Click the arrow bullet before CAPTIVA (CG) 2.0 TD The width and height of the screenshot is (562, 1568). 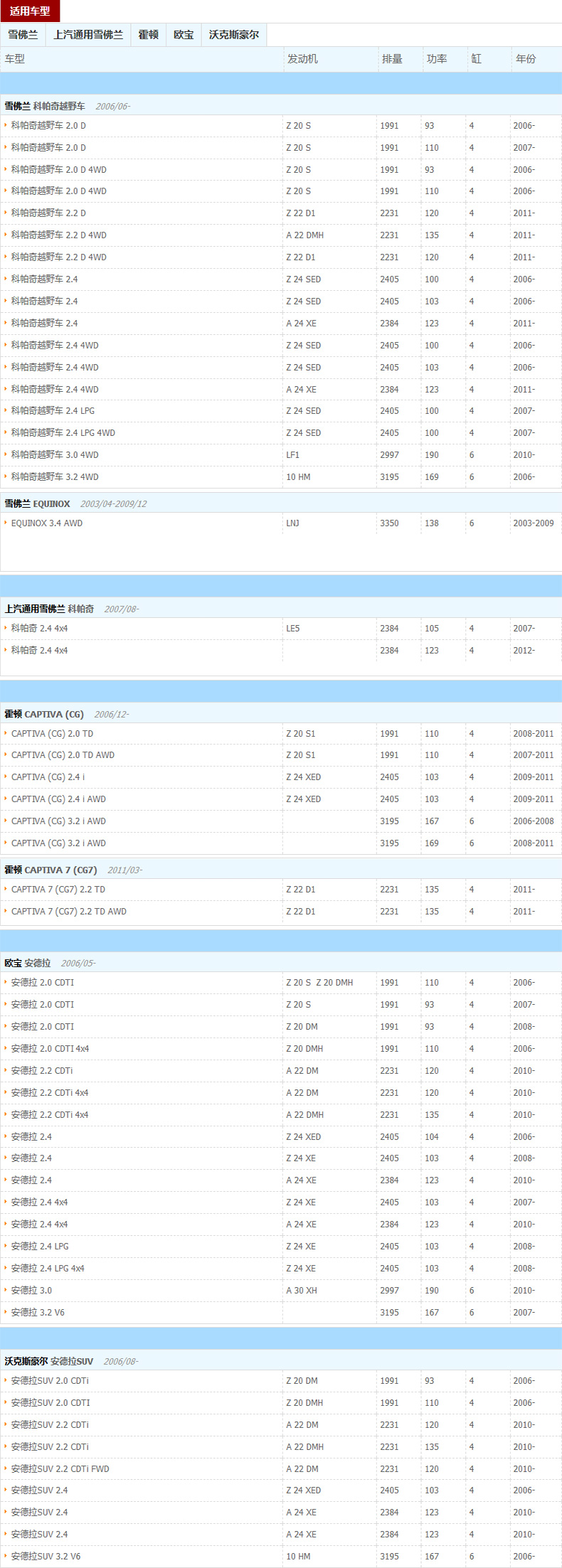click(6, 733)
